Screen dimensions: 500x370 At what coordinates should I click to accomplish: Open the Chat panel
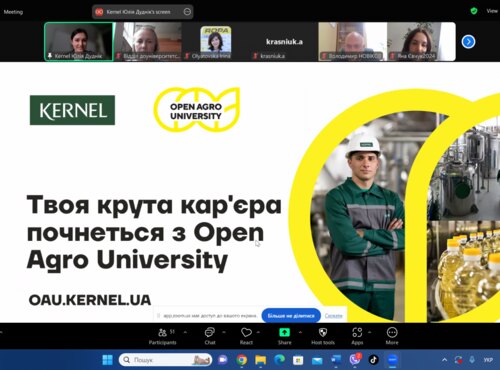click(210, 336)
